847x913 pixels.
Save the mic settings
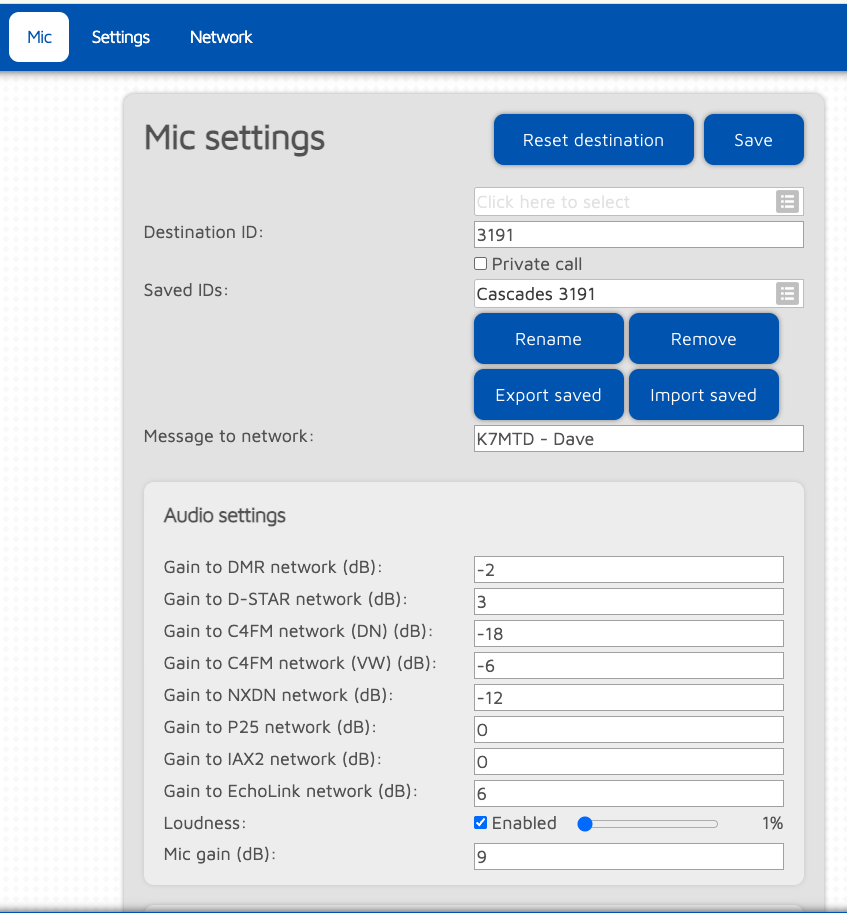coord(753,140)
